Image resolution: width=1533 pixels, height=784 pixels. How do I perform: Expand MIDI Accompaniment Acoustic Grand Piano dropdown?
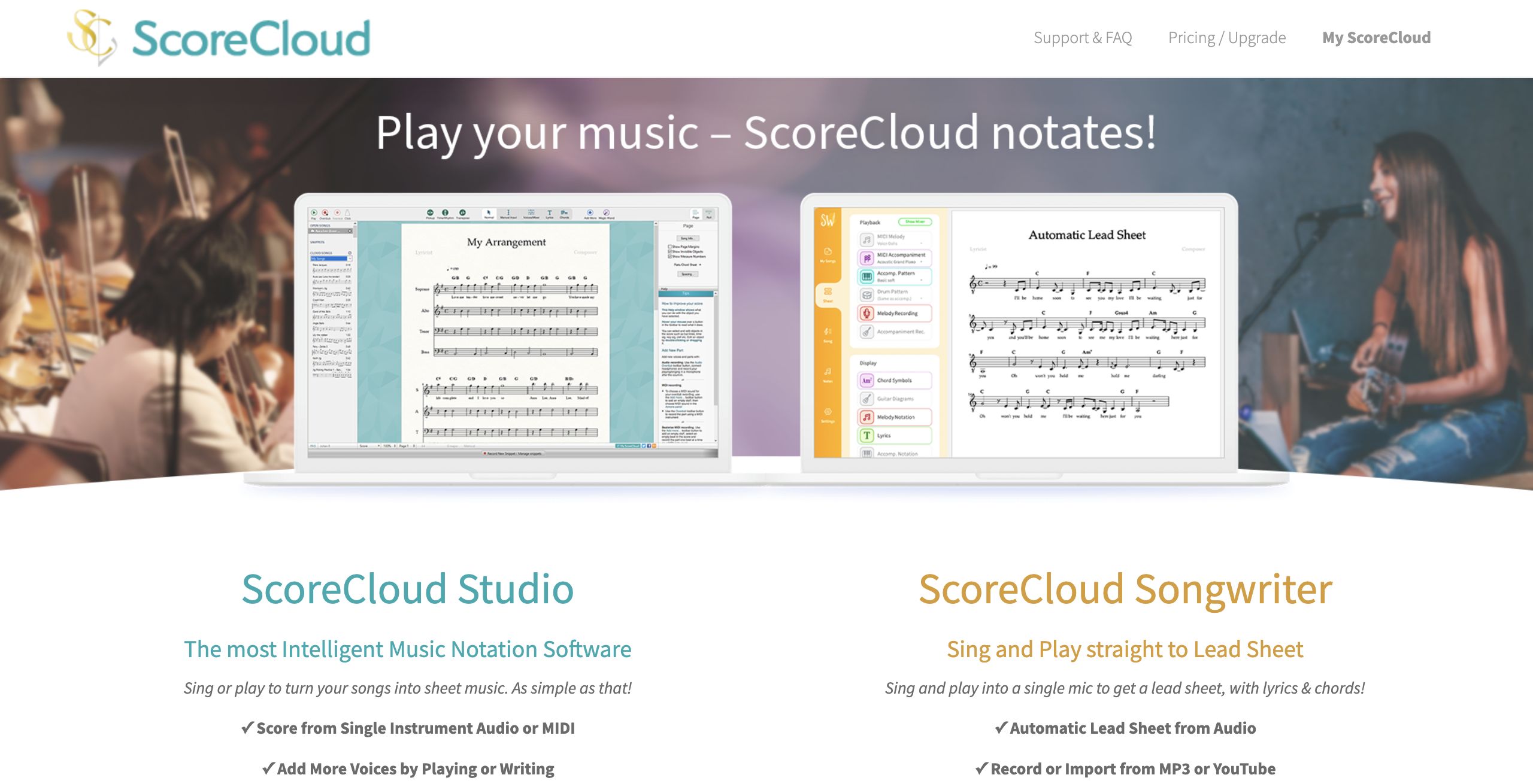pyautogui.click(x=922, y=262)
